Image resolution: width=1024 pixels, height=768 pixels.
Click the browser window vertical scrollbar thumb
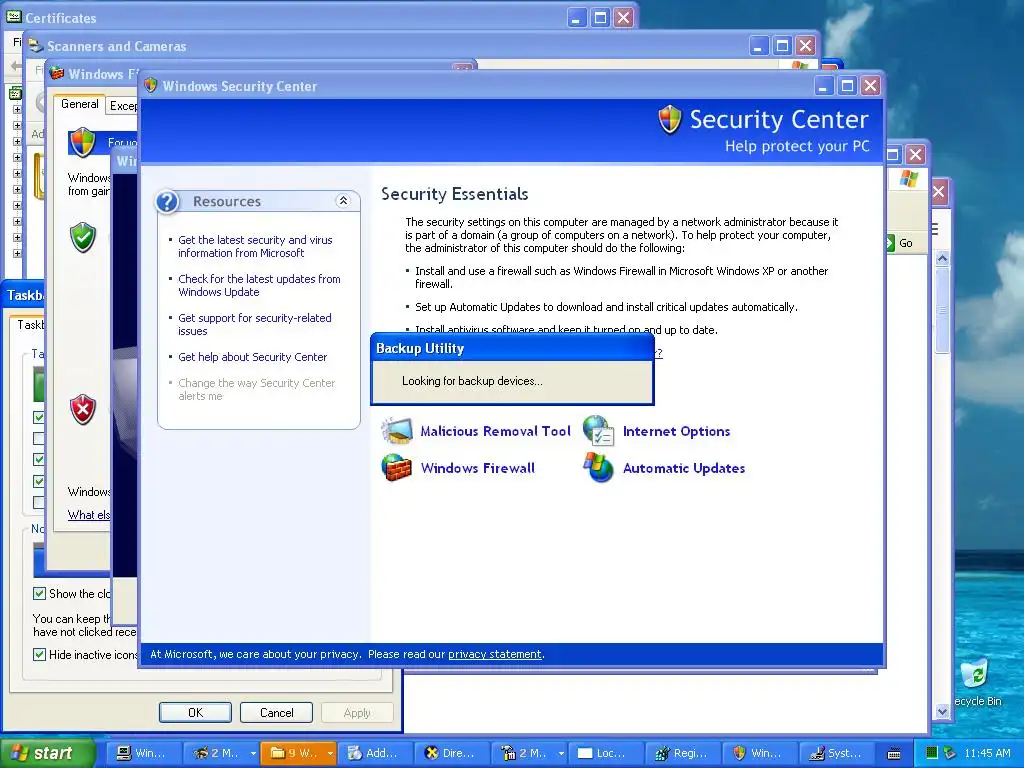pyautogui.click(x=942, y=310)
